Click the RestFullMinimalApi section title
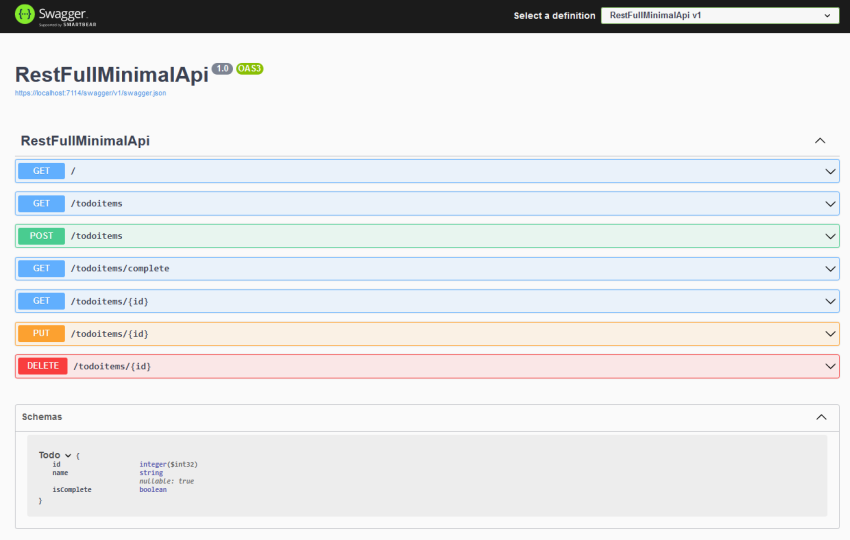This screenshot has height=540, width=850. (x=85, y=141)
